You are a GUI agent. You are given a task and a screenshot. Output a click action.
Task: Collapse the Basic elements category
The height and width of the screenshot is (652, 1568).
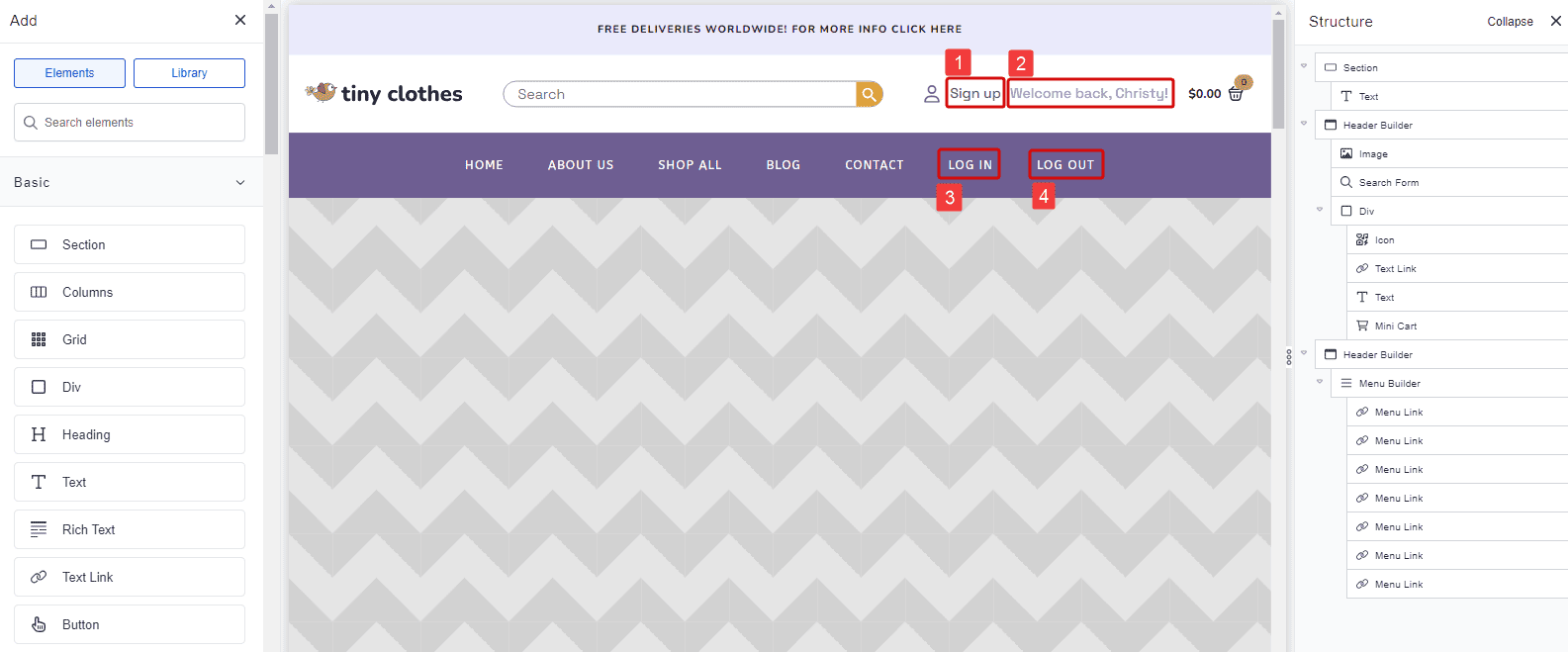[239, 182]
